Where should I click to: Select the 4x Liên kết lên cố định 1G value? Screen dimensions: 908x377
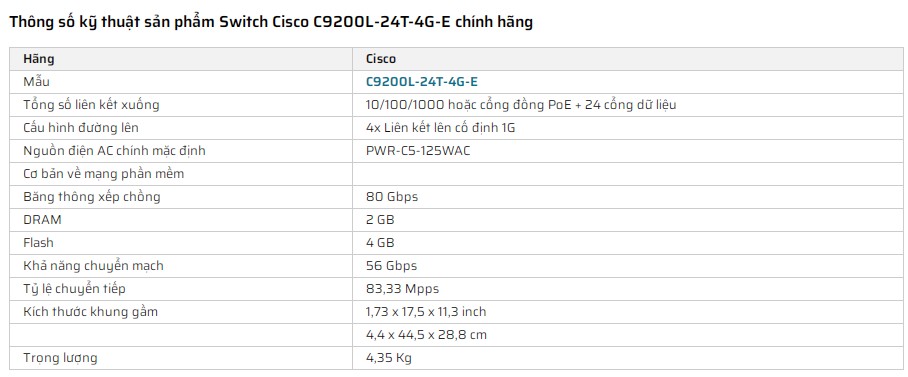pyautogui.click(x=440, y=128)
